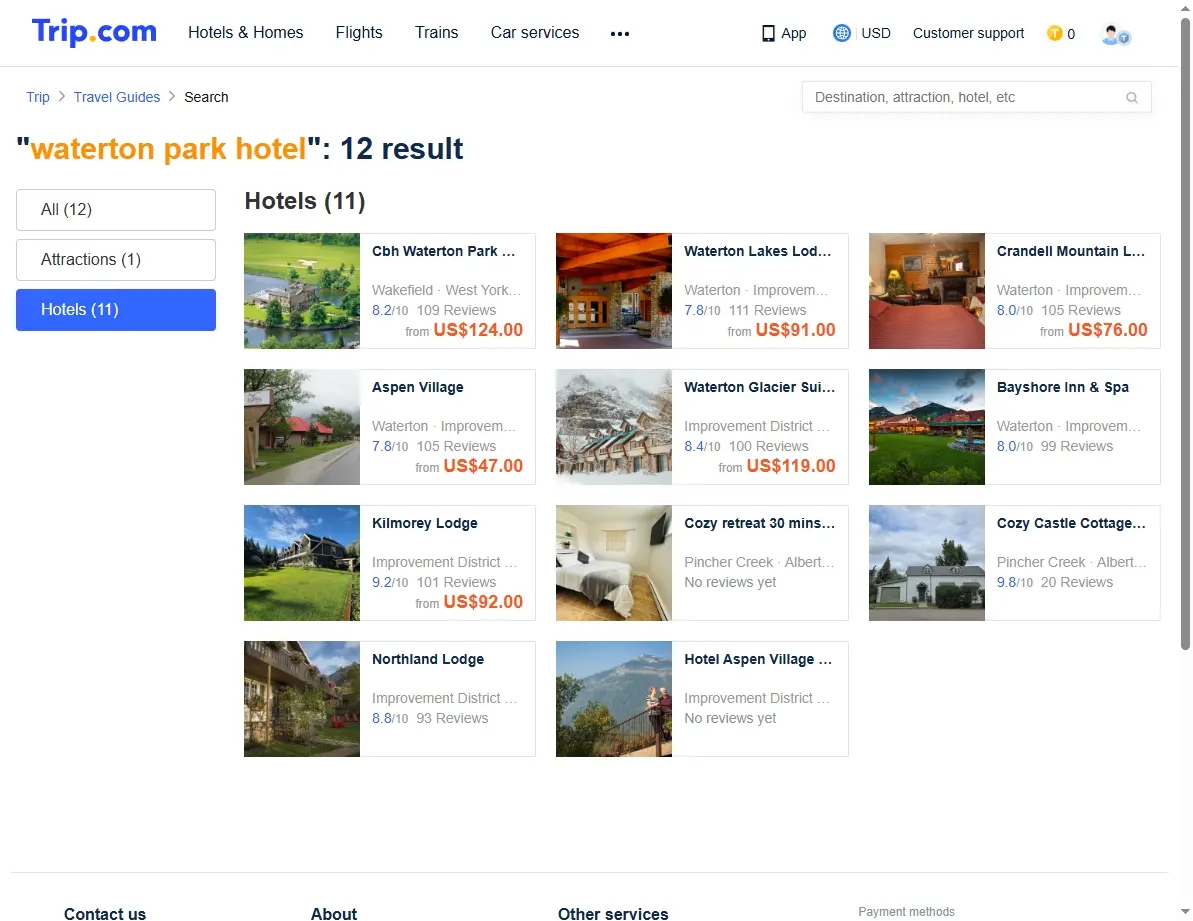Click Waterton Lakes Lodge title

coord(758,252)
